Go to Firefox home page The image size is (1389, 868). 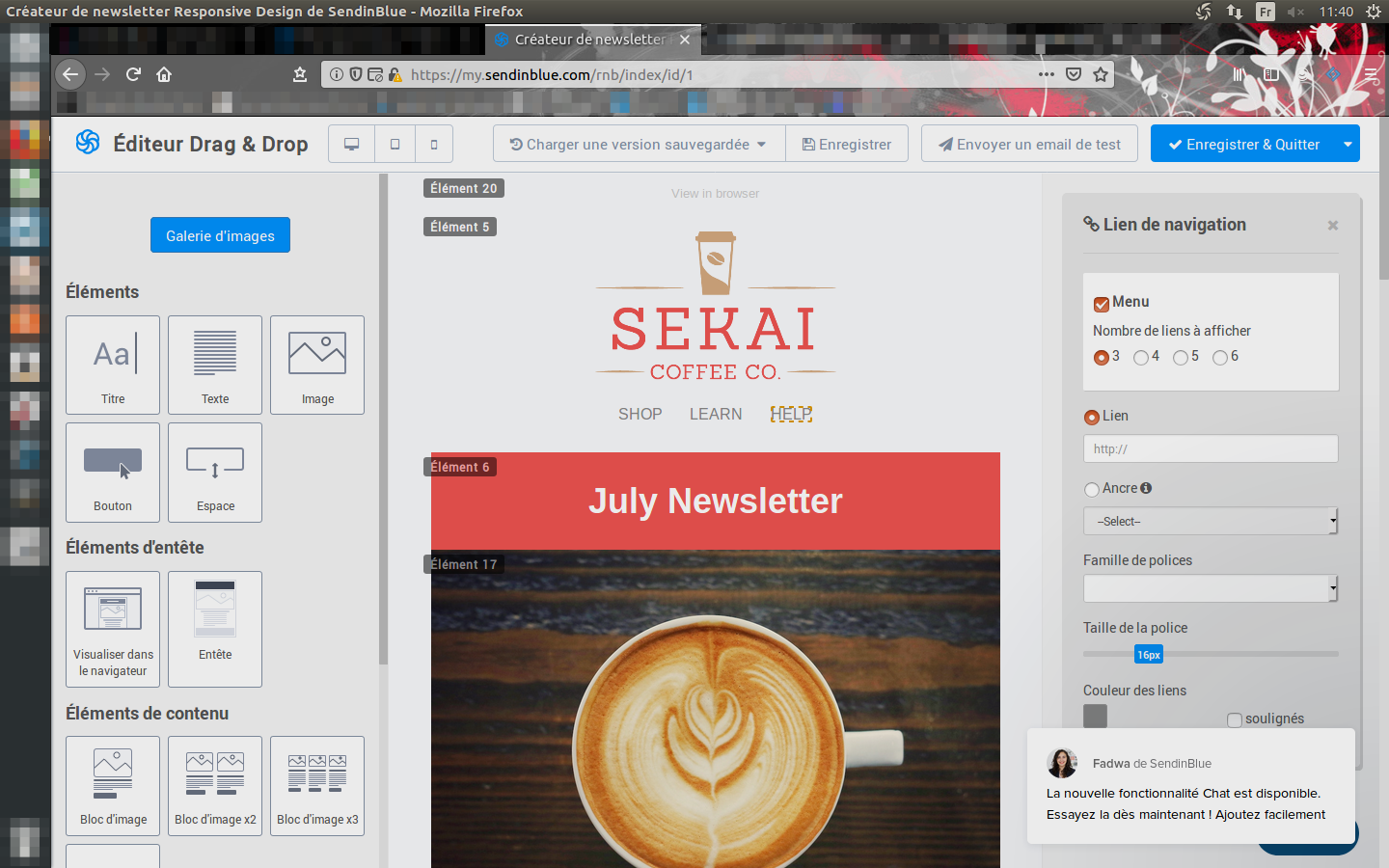click(x=164, y=74)
